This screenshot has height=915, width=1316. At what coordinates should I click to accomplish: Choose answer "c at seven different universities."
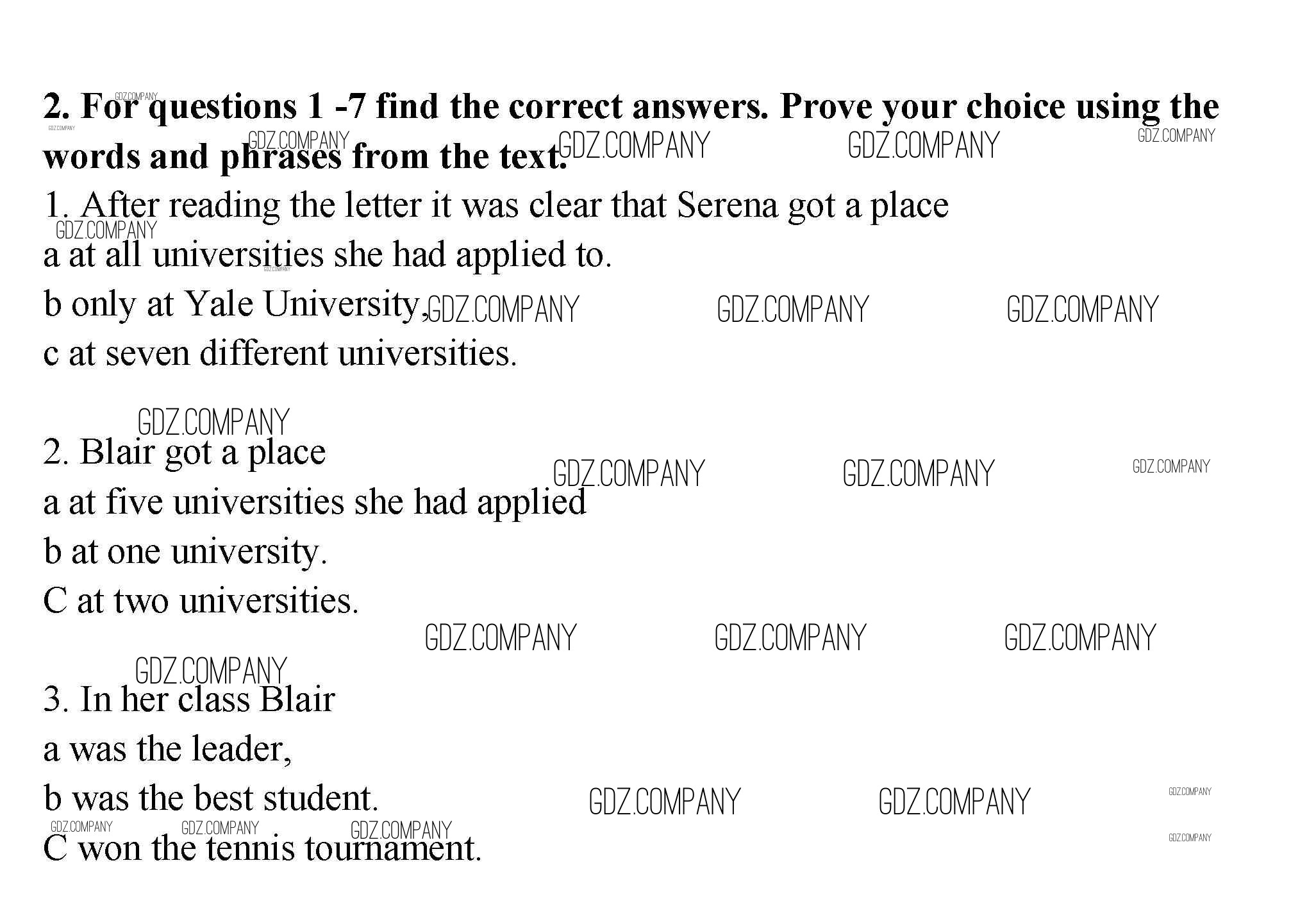coord(279,353)
